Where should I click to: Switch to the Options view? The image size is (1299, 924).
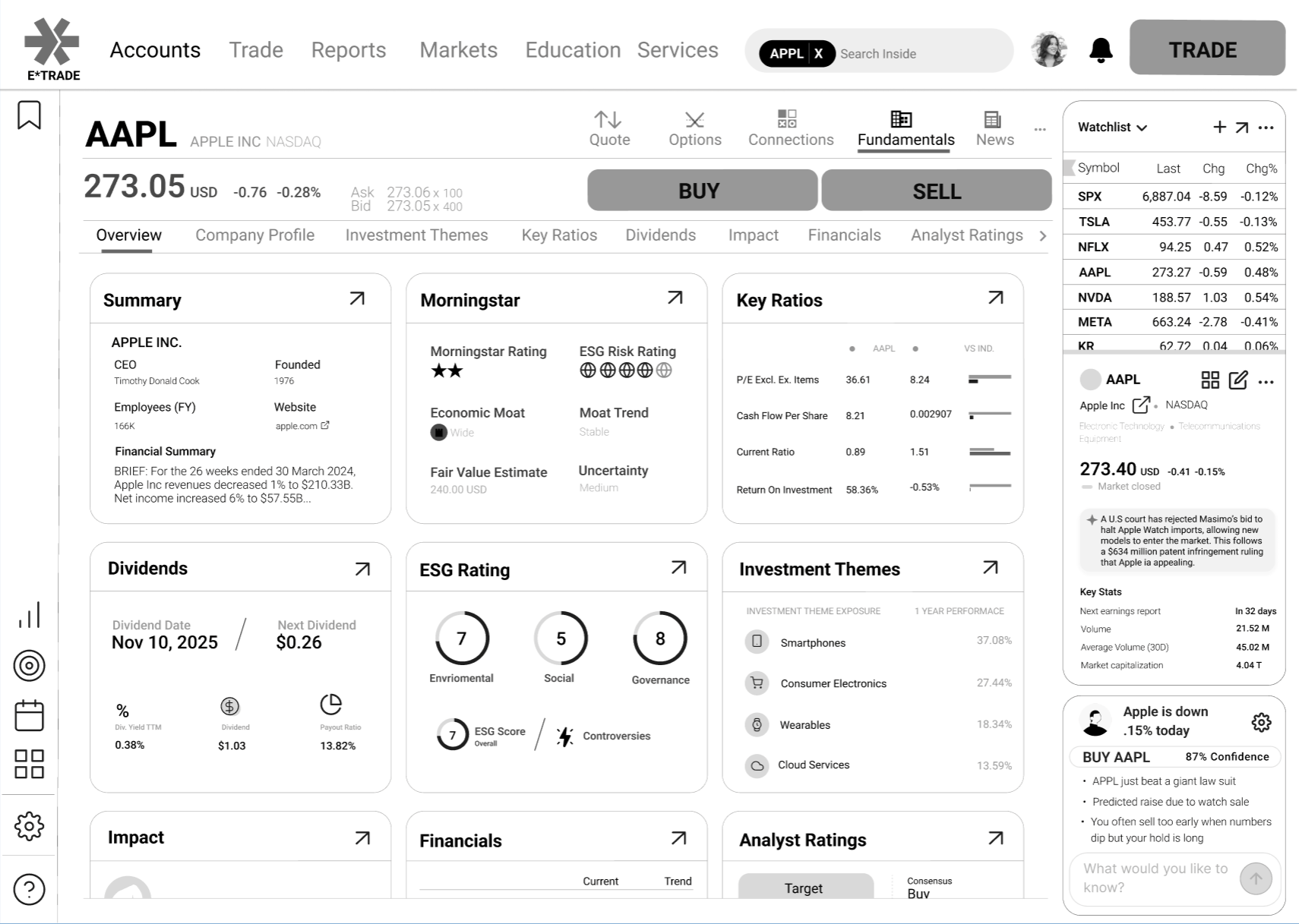tap(695, 129)
